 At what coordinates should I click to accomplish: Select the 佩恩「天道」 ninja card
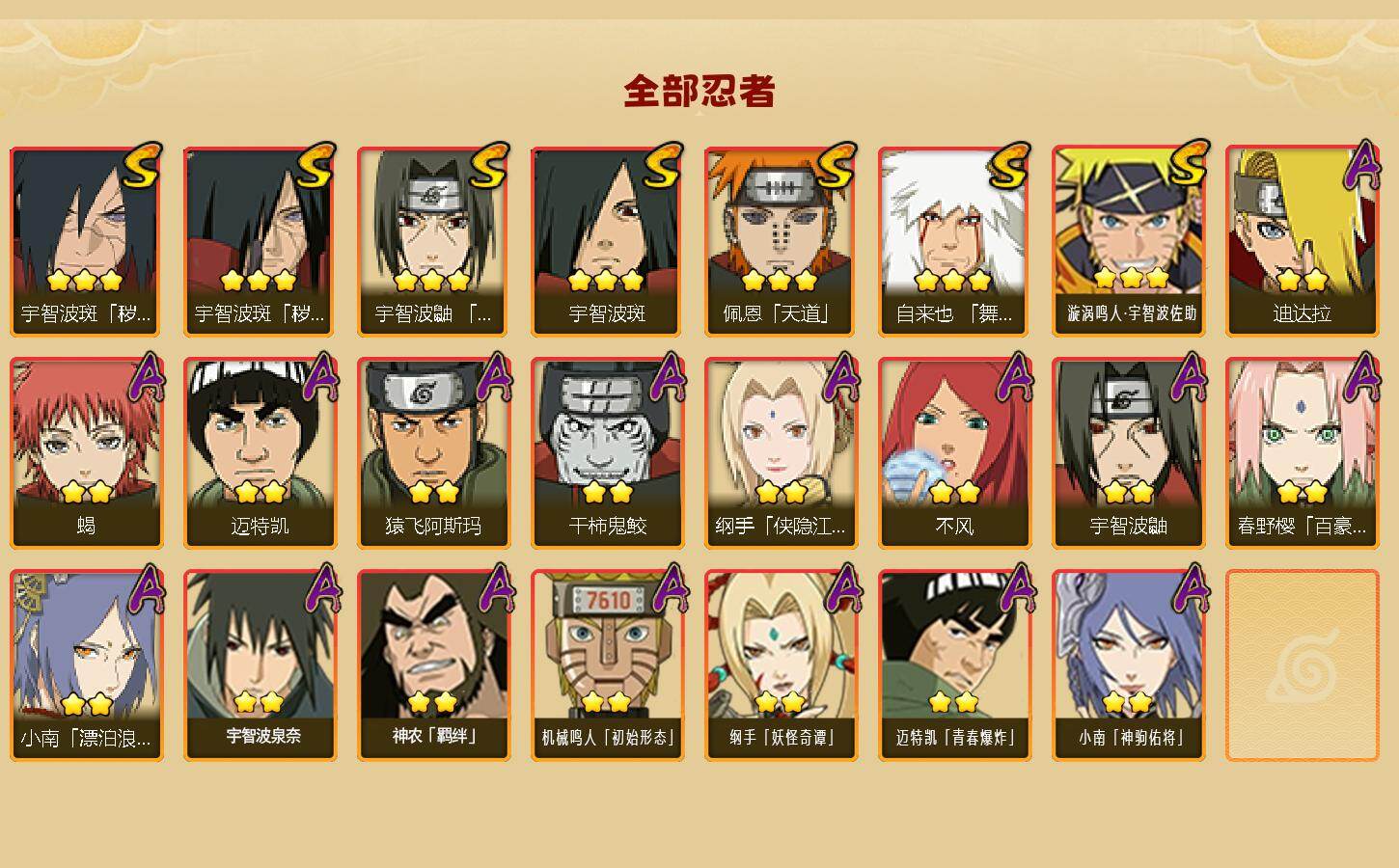click(x=781, y=241)
